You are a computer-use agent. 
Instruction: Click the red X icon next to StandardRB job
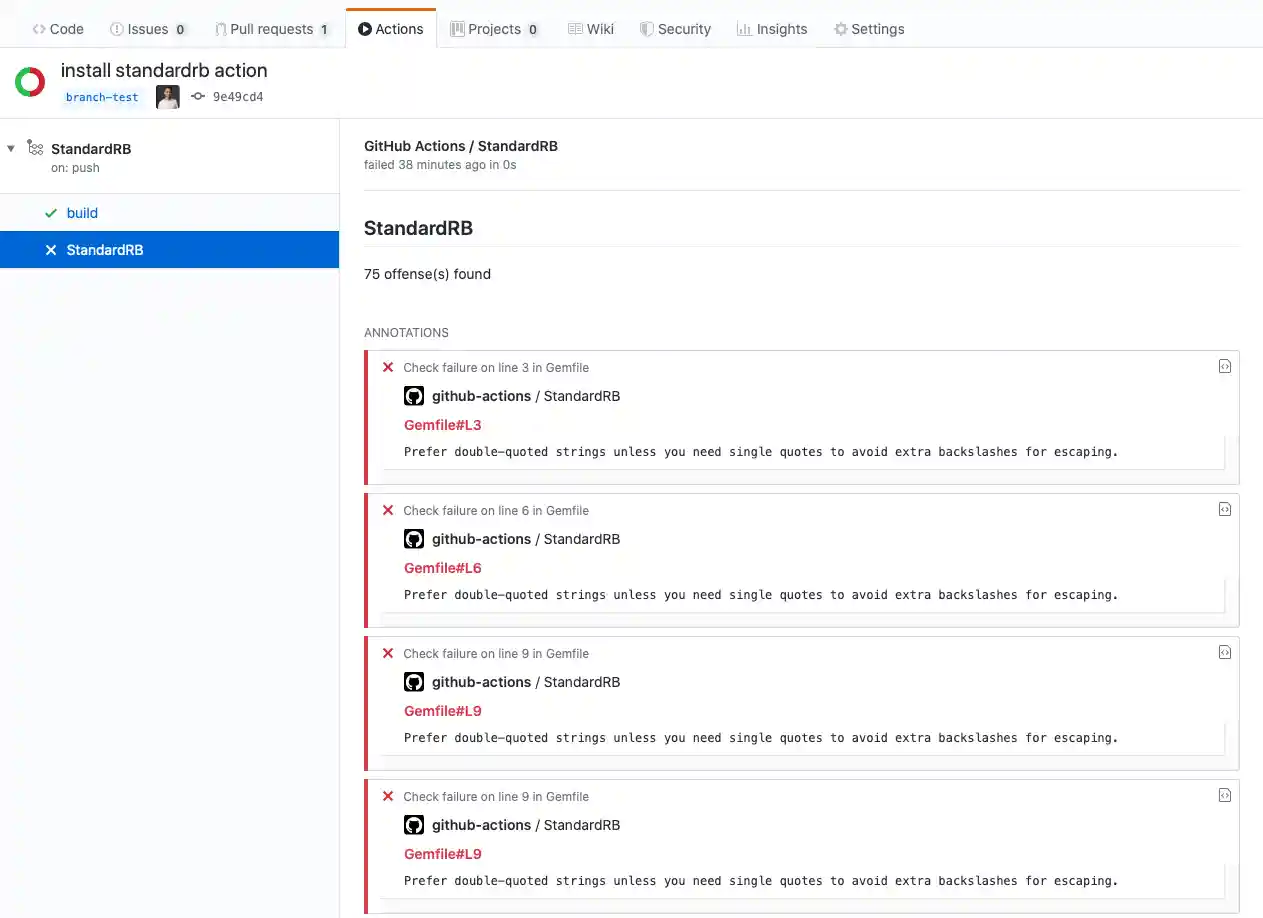51,249
